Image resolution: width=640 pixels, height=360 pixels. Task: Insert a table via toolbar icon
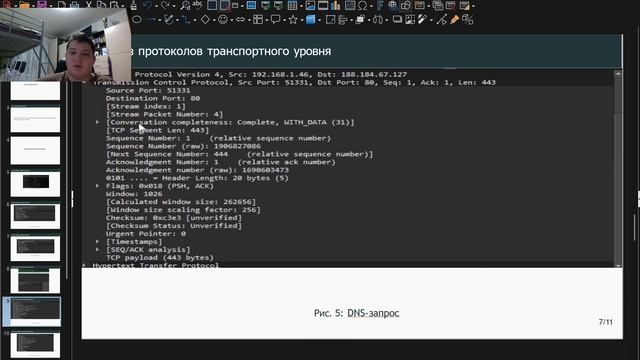[x=292, y=5]
